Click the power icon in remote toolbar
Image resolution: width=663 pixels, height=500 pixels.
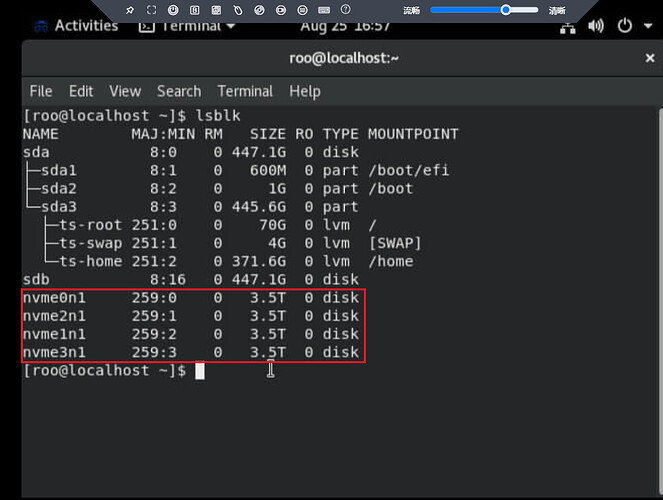[172, 10]
